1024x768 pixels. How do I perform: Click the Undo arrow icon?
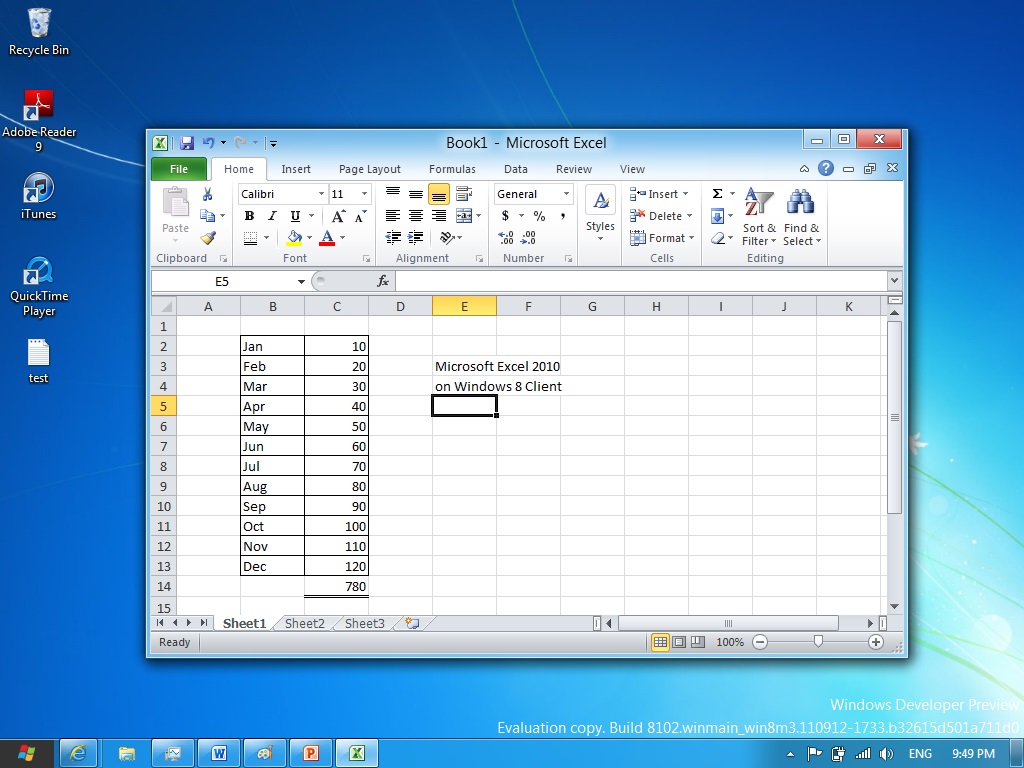pyautogui.click(x=208, y=142)
